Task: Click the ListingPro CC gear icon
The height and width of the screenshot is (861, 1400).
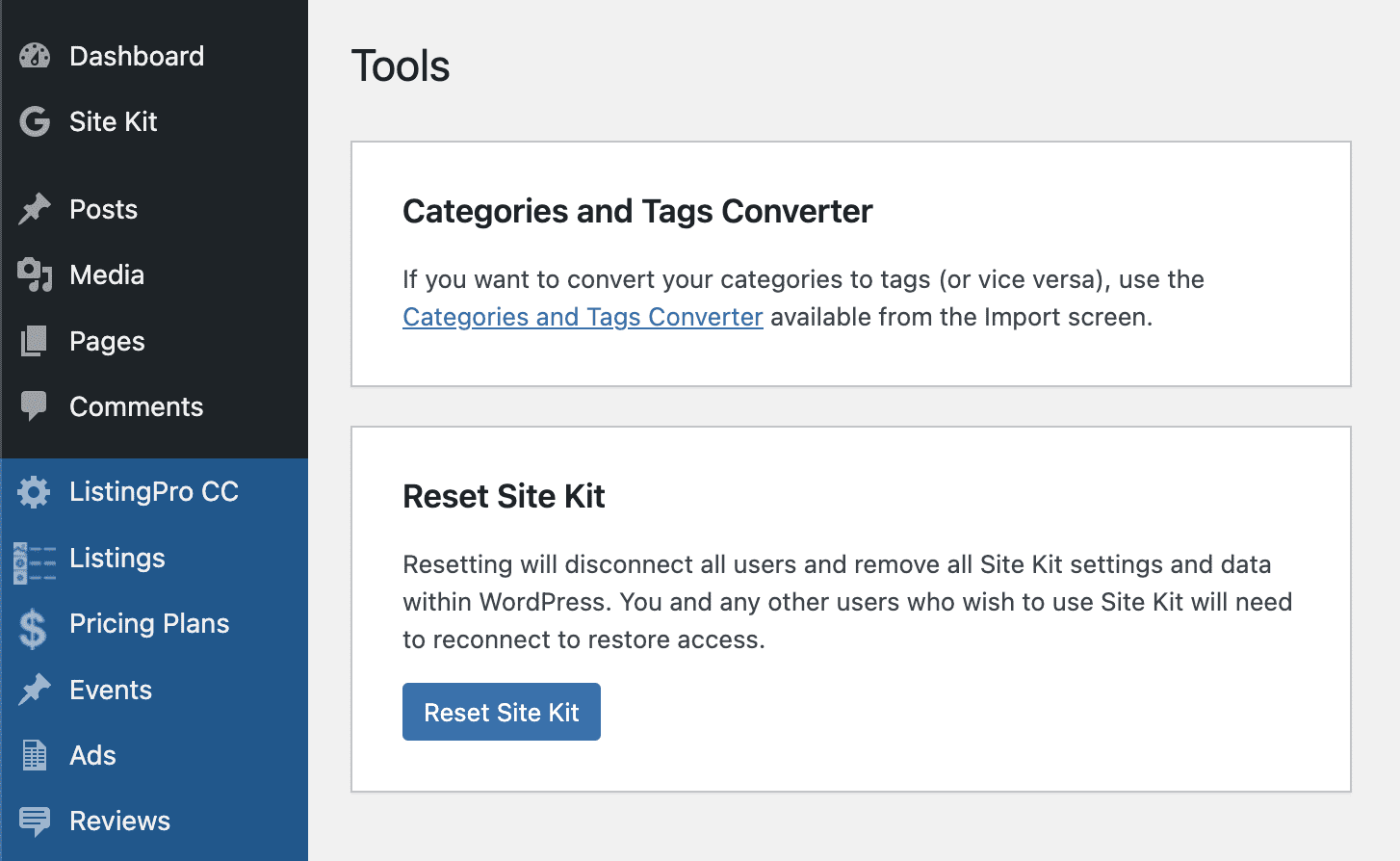Action: click(x=35, y=492)
